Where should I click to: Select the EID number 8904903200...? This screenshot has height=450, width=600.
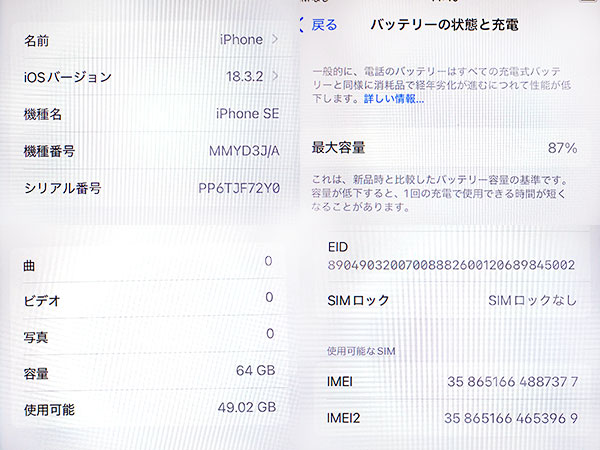tap(451, 265)
